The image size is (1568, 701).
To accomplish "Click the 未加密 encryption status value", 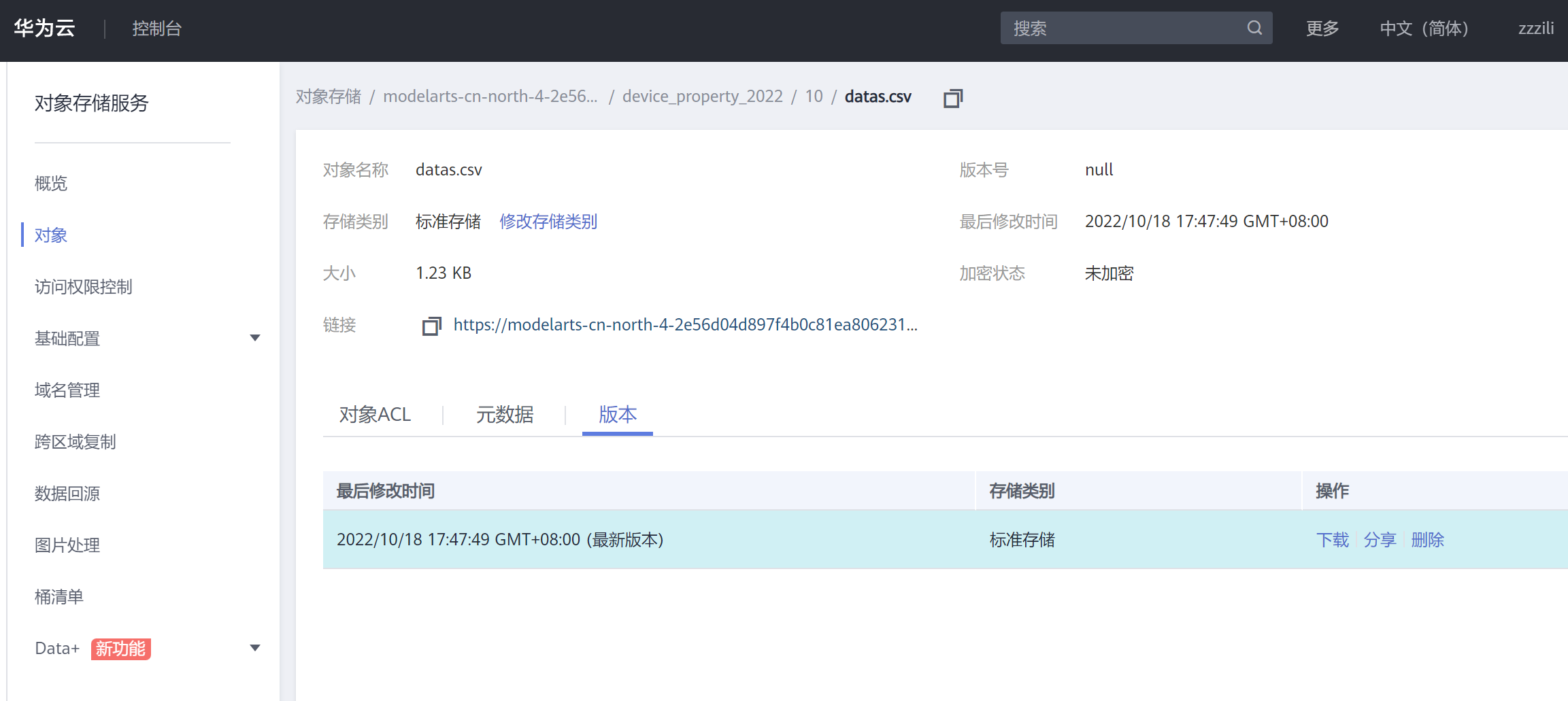I will [1110, 273].
